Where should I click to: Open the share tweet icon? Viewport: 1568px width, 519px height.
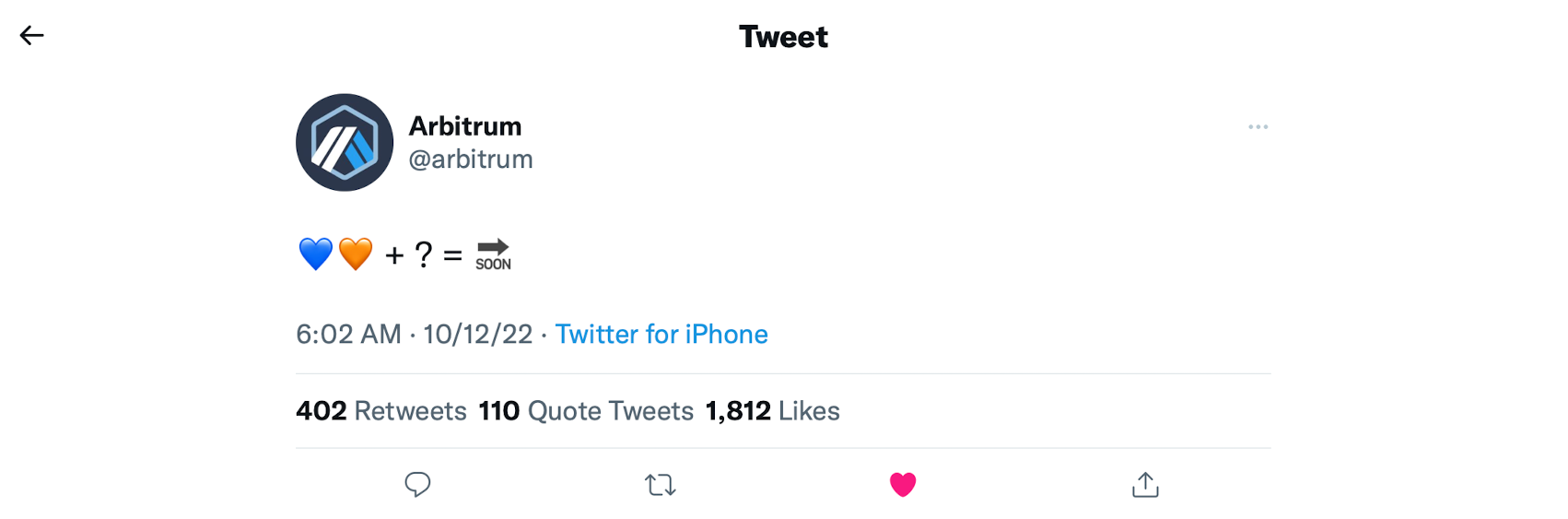(1145, 484)
